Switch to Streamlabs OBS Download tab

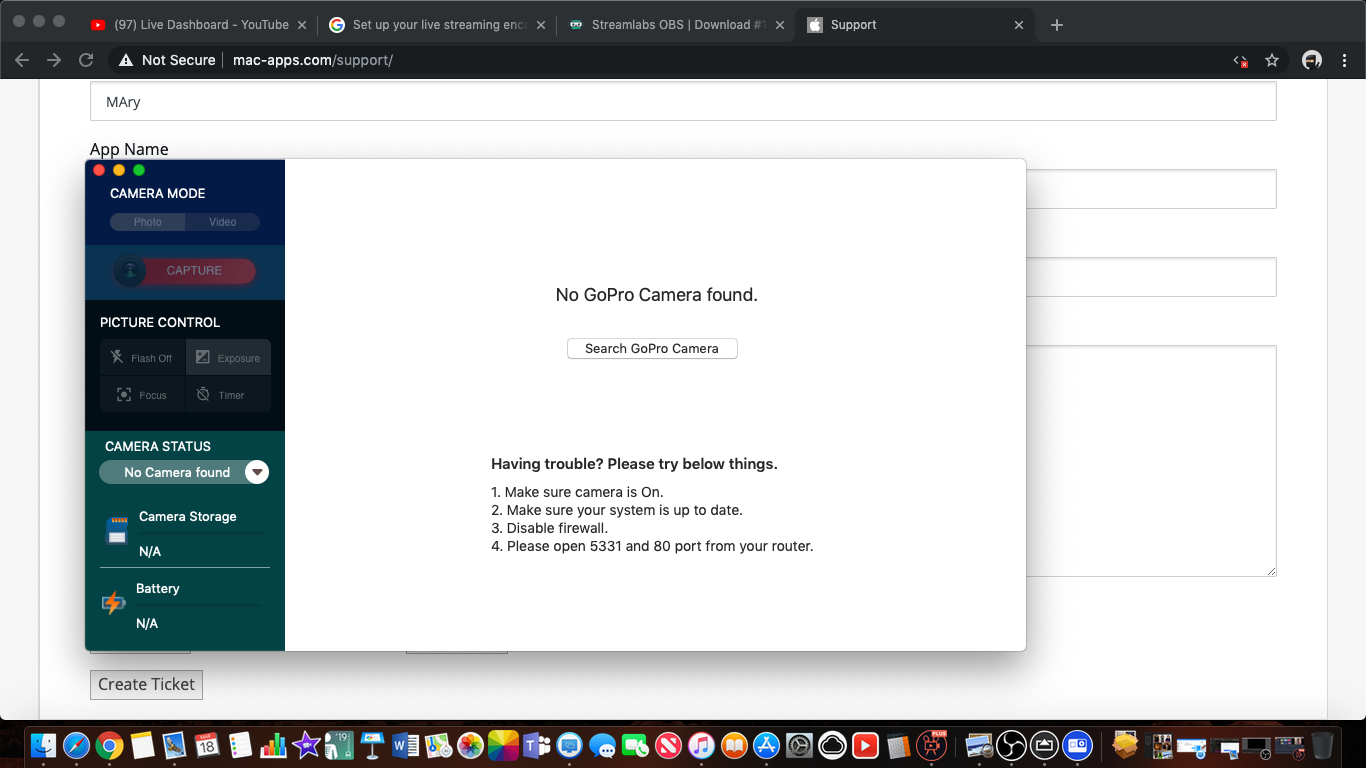(x=678, y=24)
